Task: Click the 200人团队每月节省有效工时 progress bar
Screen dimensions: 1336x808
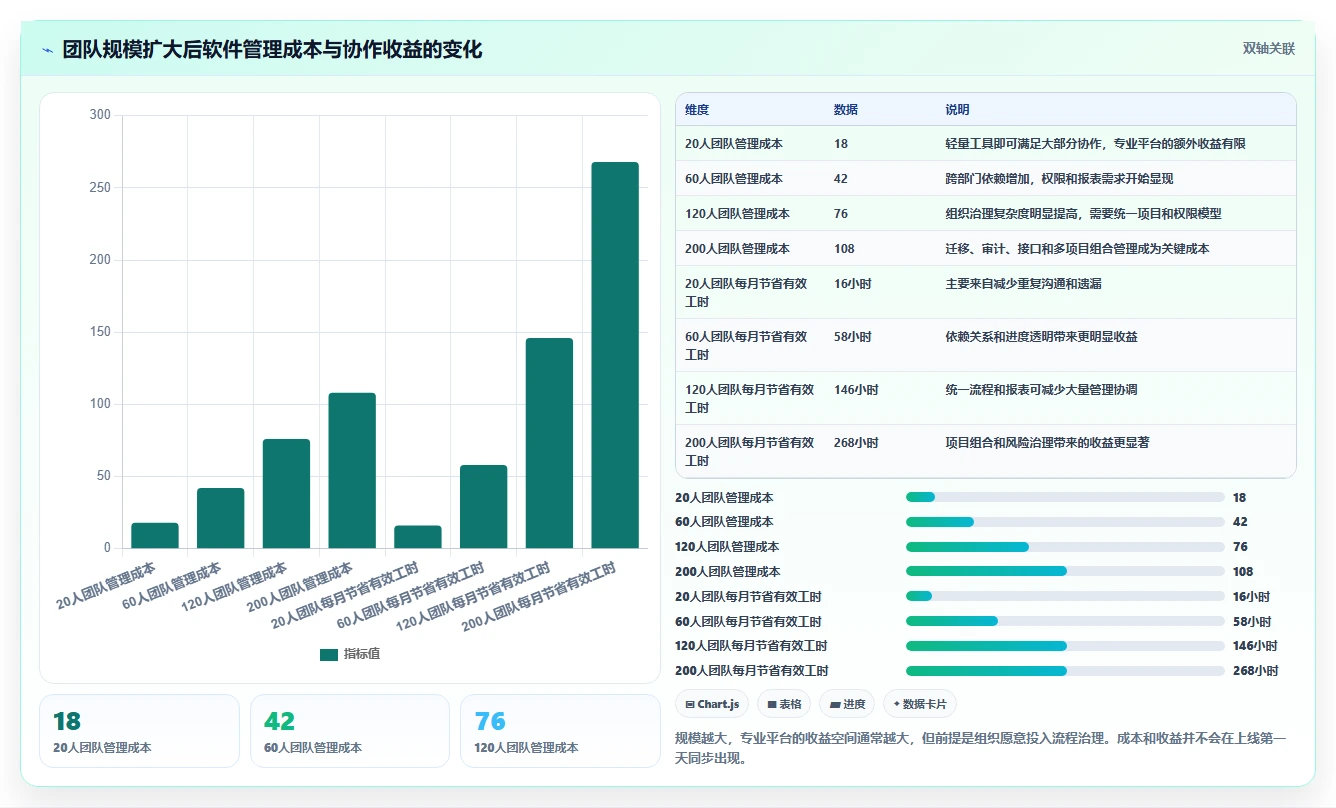Action: click(x=1065, y=671)
